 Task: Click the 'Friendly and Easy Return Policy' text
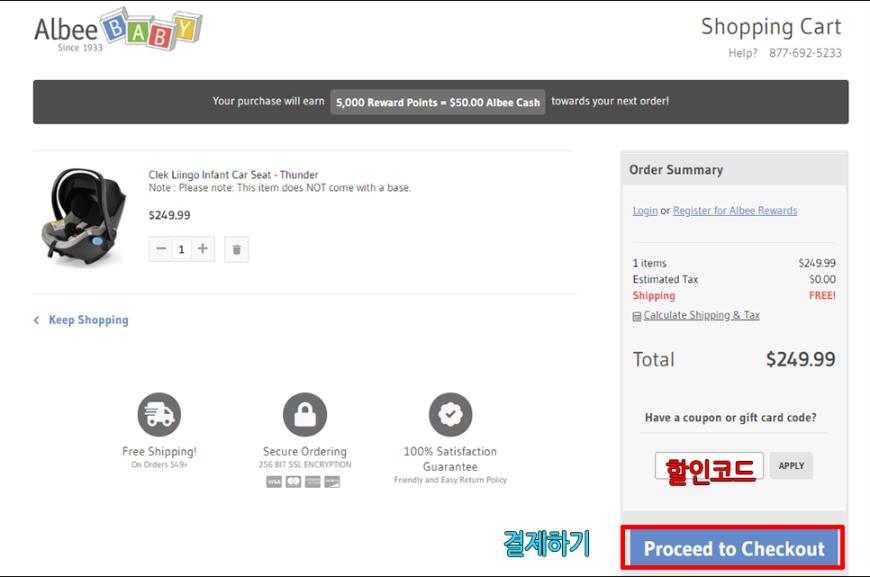pyautogui.click(x=451, y=480)
